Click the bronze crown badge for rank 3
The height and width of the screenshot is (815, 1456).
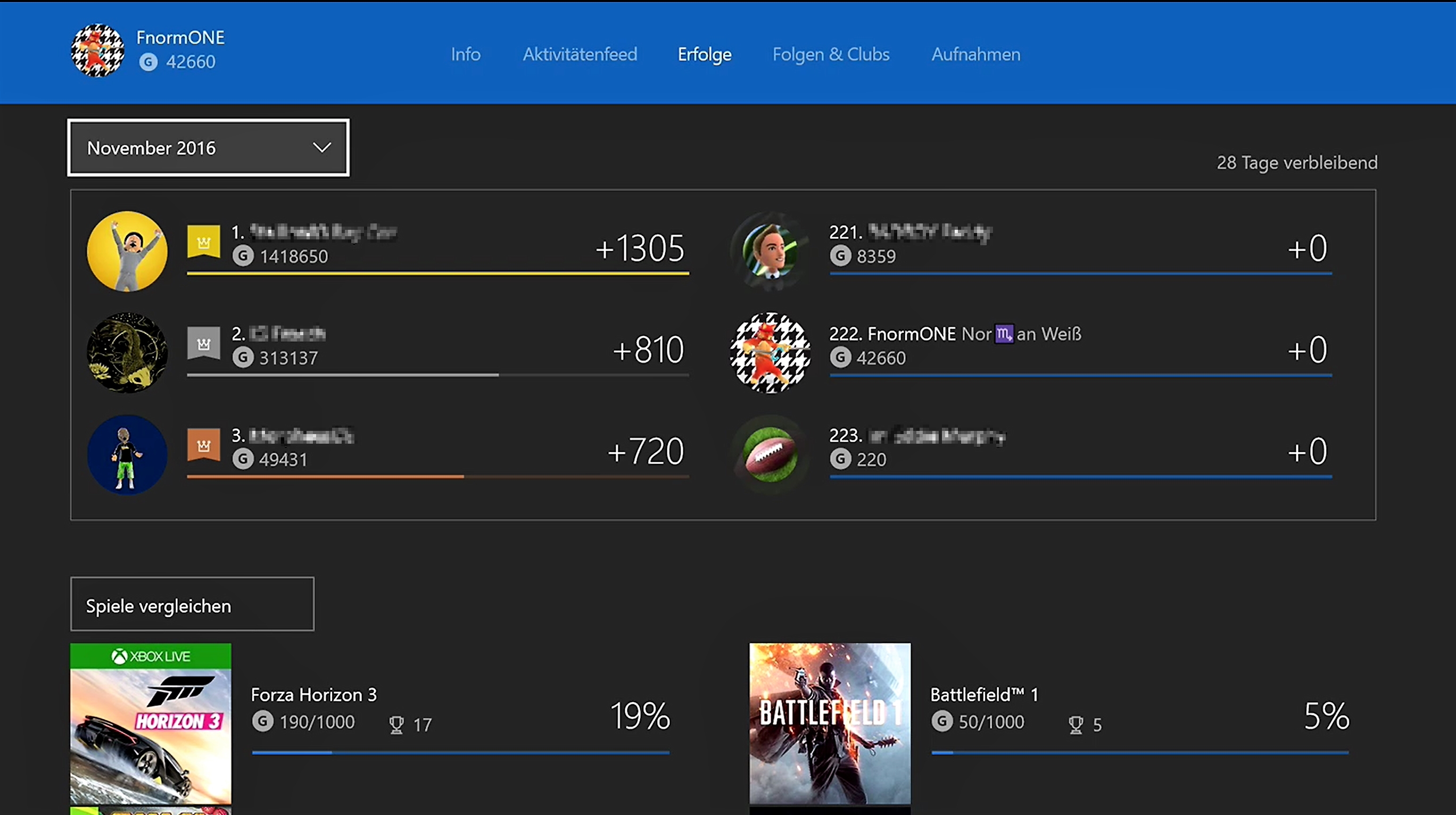(x=203, y=445)
